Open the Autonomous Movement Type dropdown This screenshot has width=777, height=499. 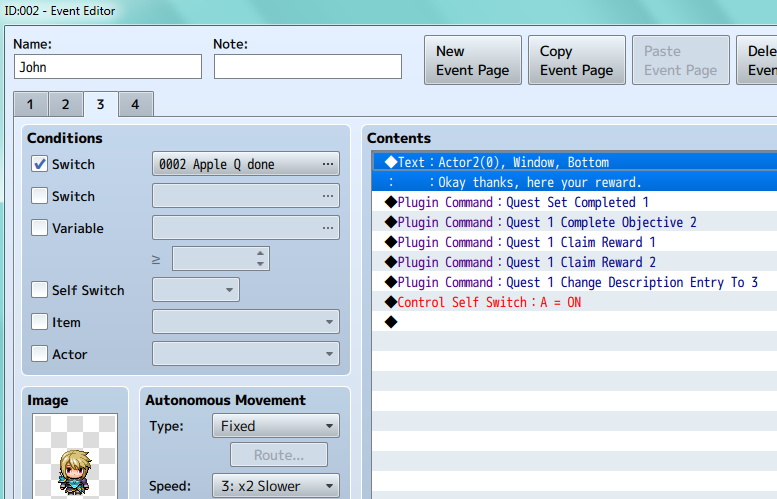pos(276,426)
